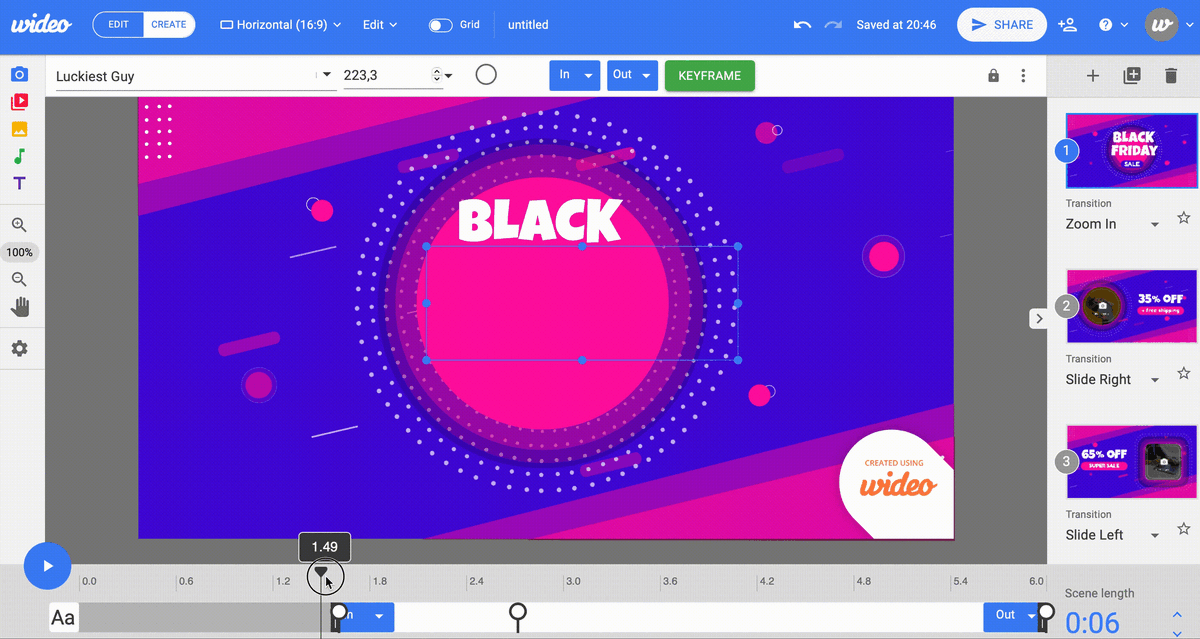Open the Zoom In transition dropdown
This screenshot has height=639, width=1200.
click(1113, 224)
